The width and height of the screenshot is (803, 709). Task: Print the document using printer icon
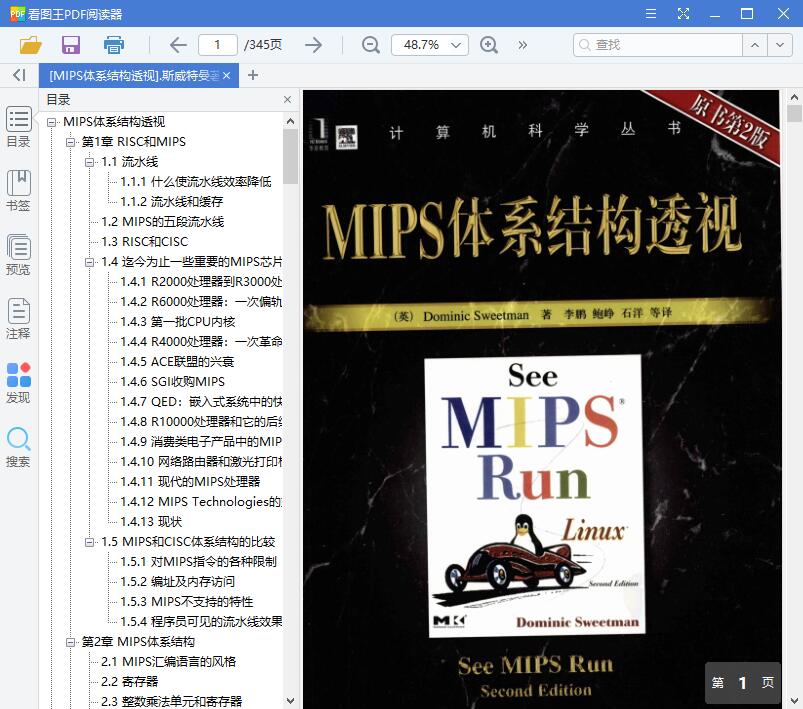click(114, 45)
